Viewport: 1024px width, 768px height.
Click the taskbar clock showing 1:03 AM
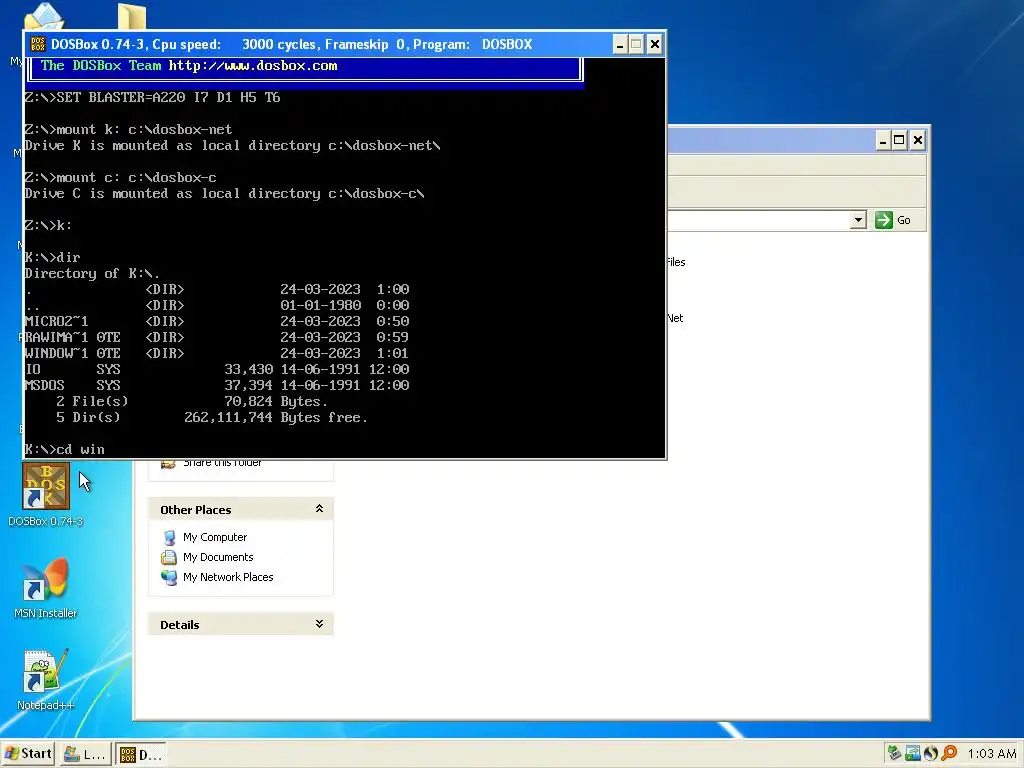[x=991, y=754]
